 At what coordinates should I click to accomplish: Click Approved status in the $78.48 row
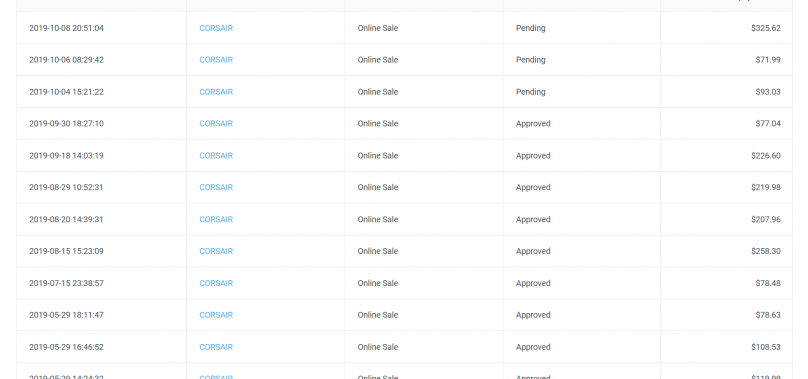(x=533, y=283)
